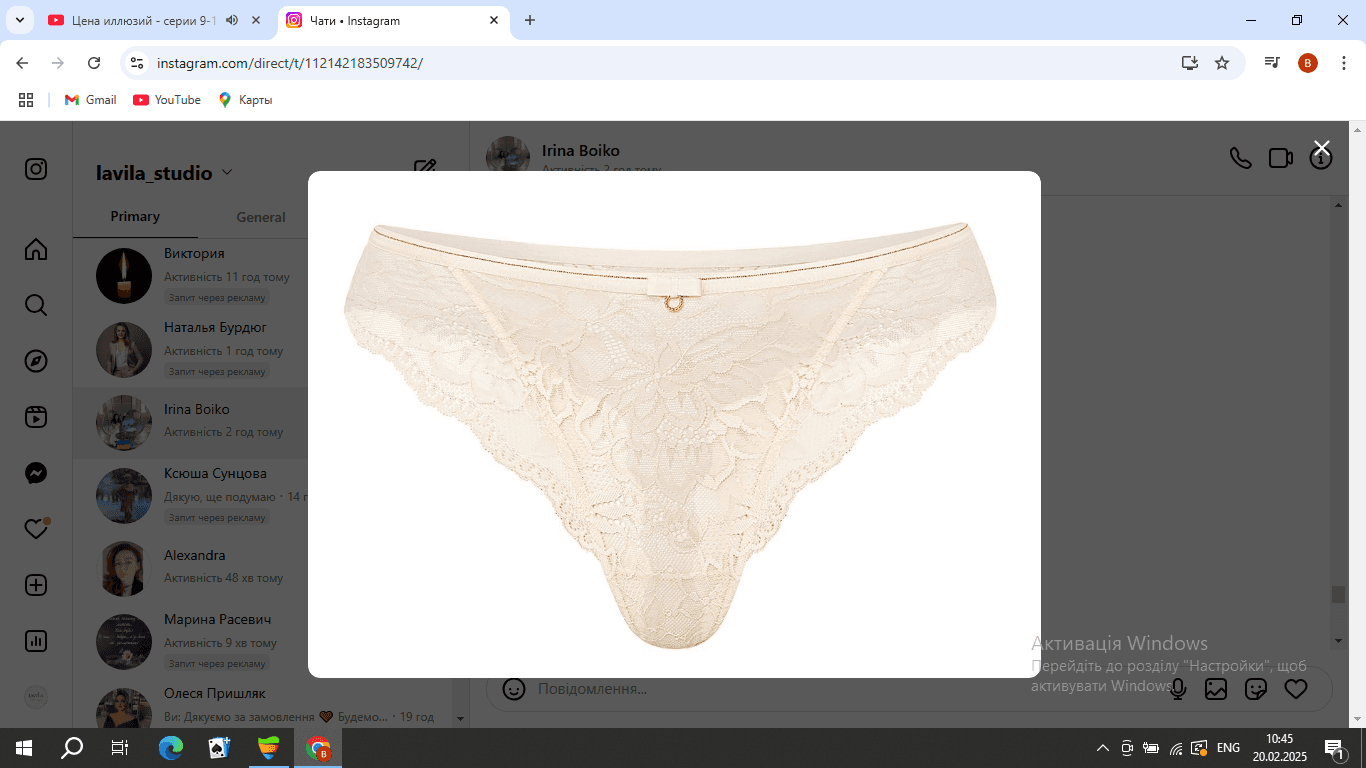Click the Create plus icon
1366x768 pixels.
pos(36,585)
